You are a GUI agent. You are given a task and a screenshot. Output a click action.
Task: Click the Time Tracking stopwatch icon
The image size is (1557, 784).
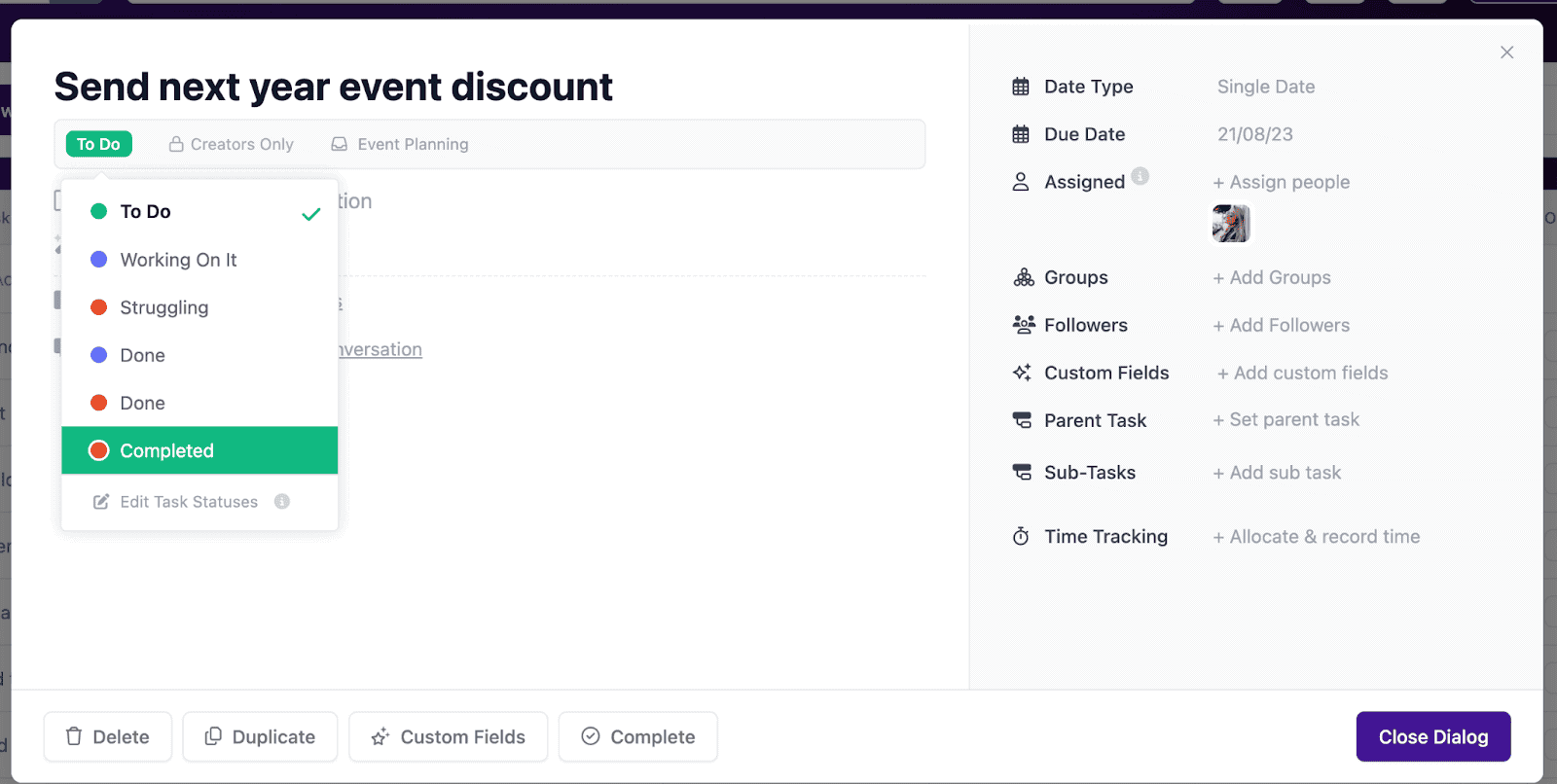tap(1021, 537)
